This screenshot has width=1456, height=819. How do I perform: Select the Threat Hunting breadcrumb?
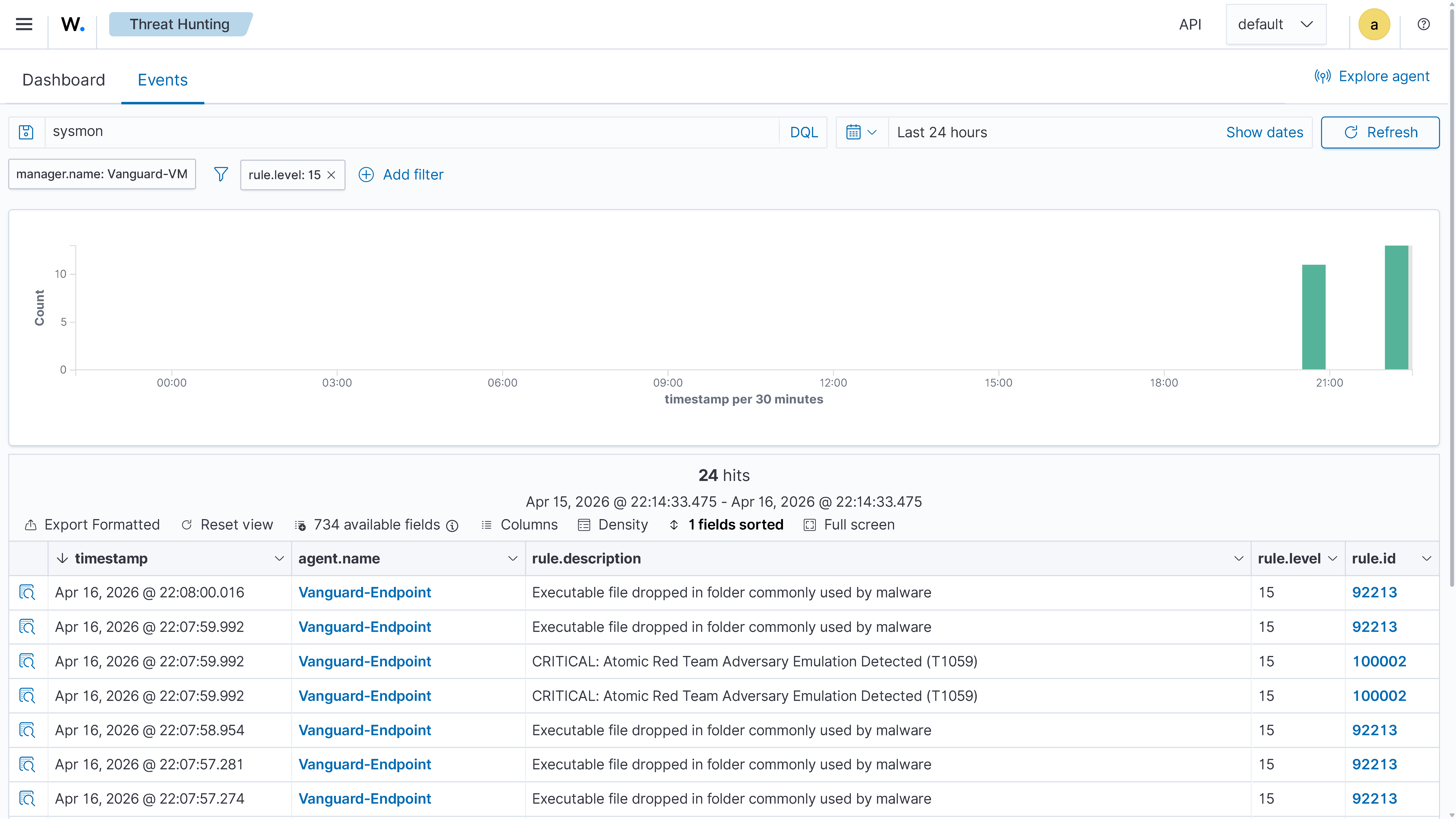[180, 24]
